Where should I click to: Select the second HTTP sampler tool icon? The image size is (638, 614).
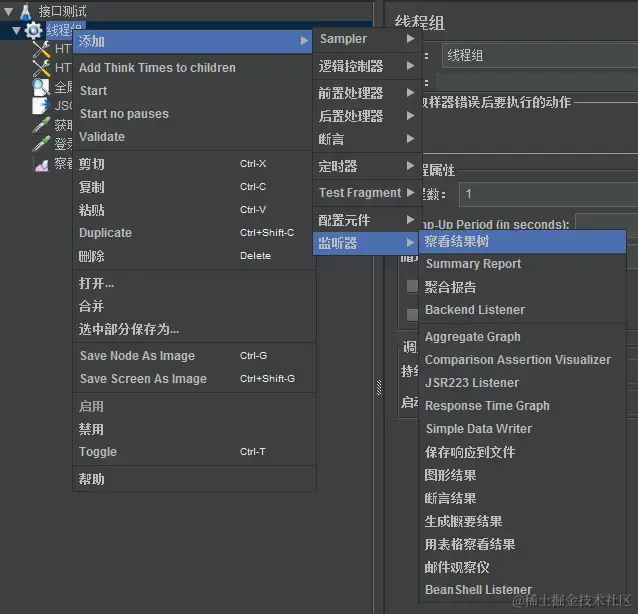click(x=42, y=68)
